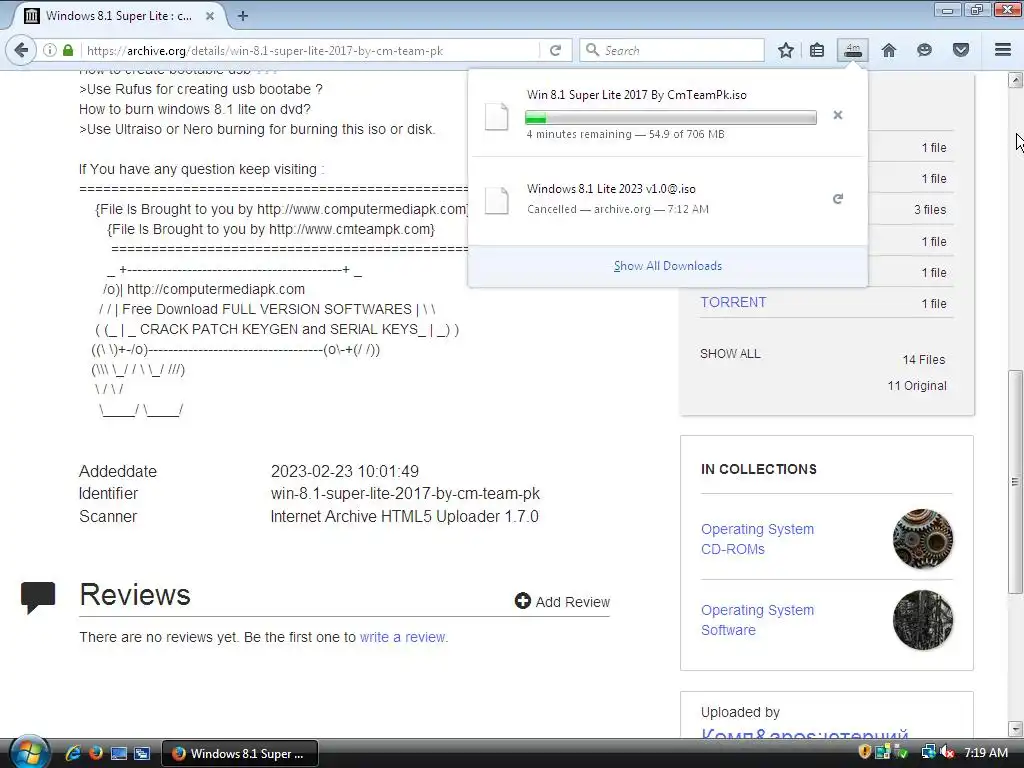Click the download progress bar
The image size is (1024, 768).
[671, 118]
